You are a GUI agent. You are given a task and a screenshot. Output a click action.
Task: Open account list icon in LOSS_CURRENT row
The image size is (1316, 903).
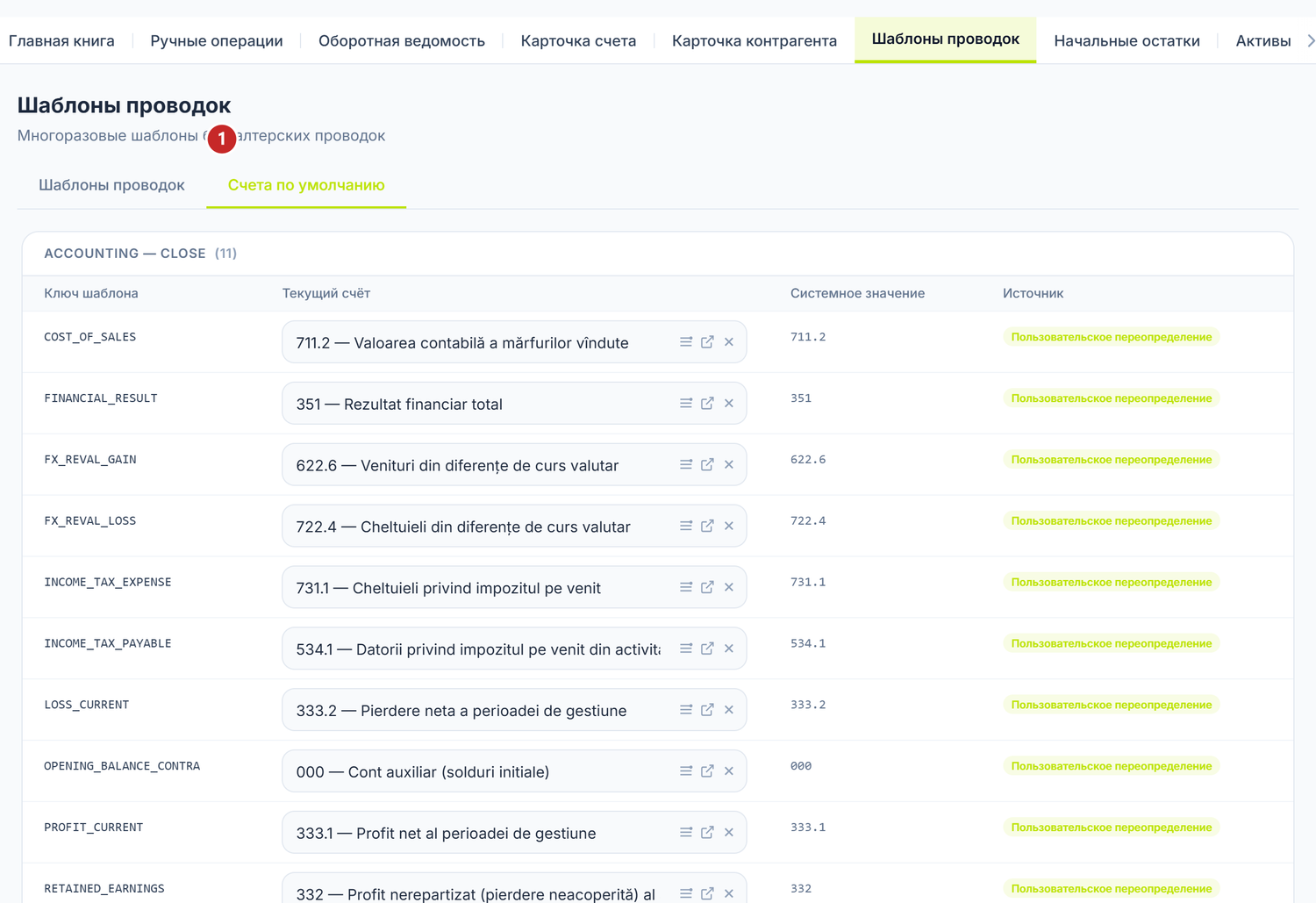686,710
